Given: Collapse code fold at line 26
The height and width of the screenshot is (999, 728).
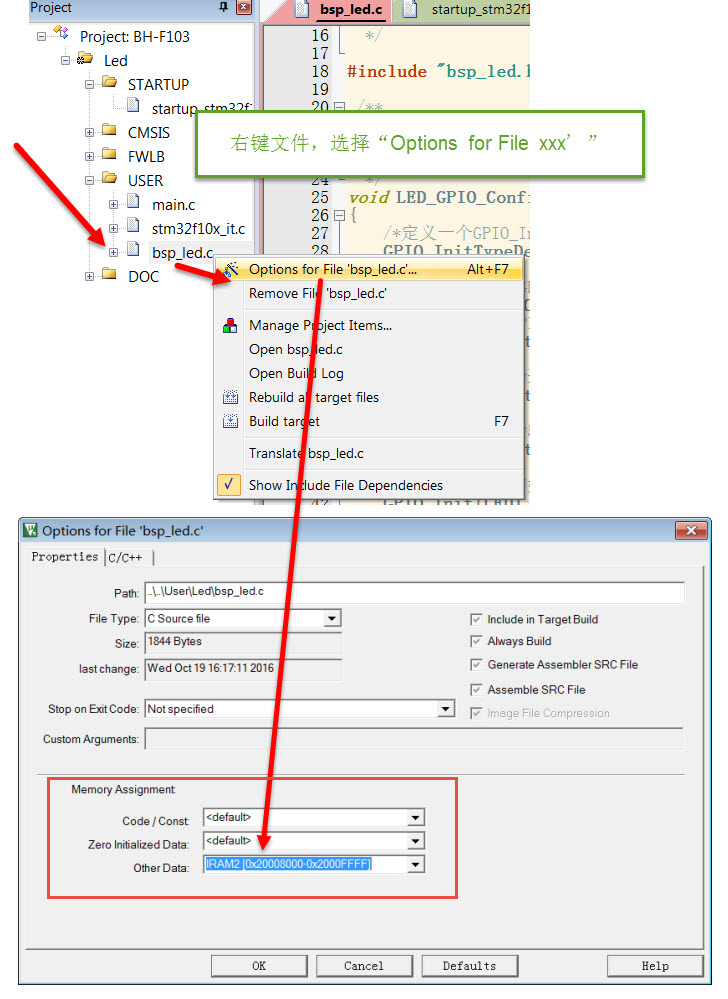Looking at the screenshot, I should (x=339, y=215).
